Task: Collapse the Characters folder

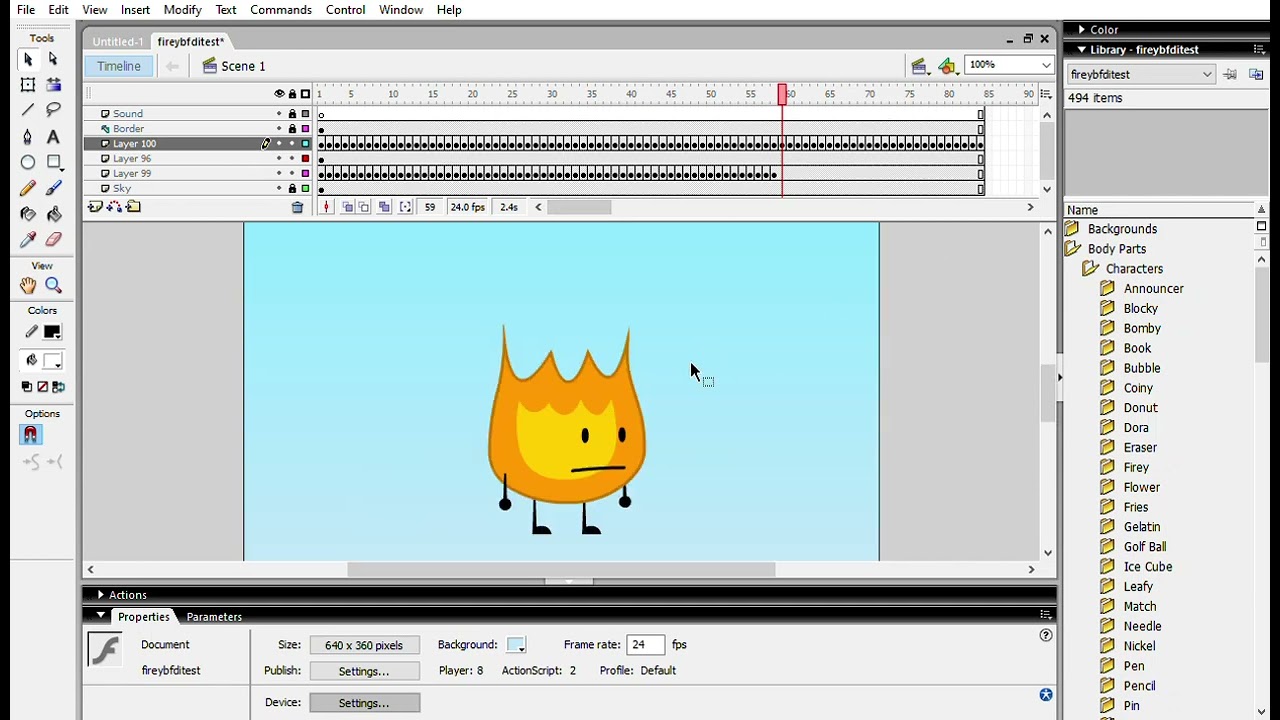Action: pos(1090,269)
